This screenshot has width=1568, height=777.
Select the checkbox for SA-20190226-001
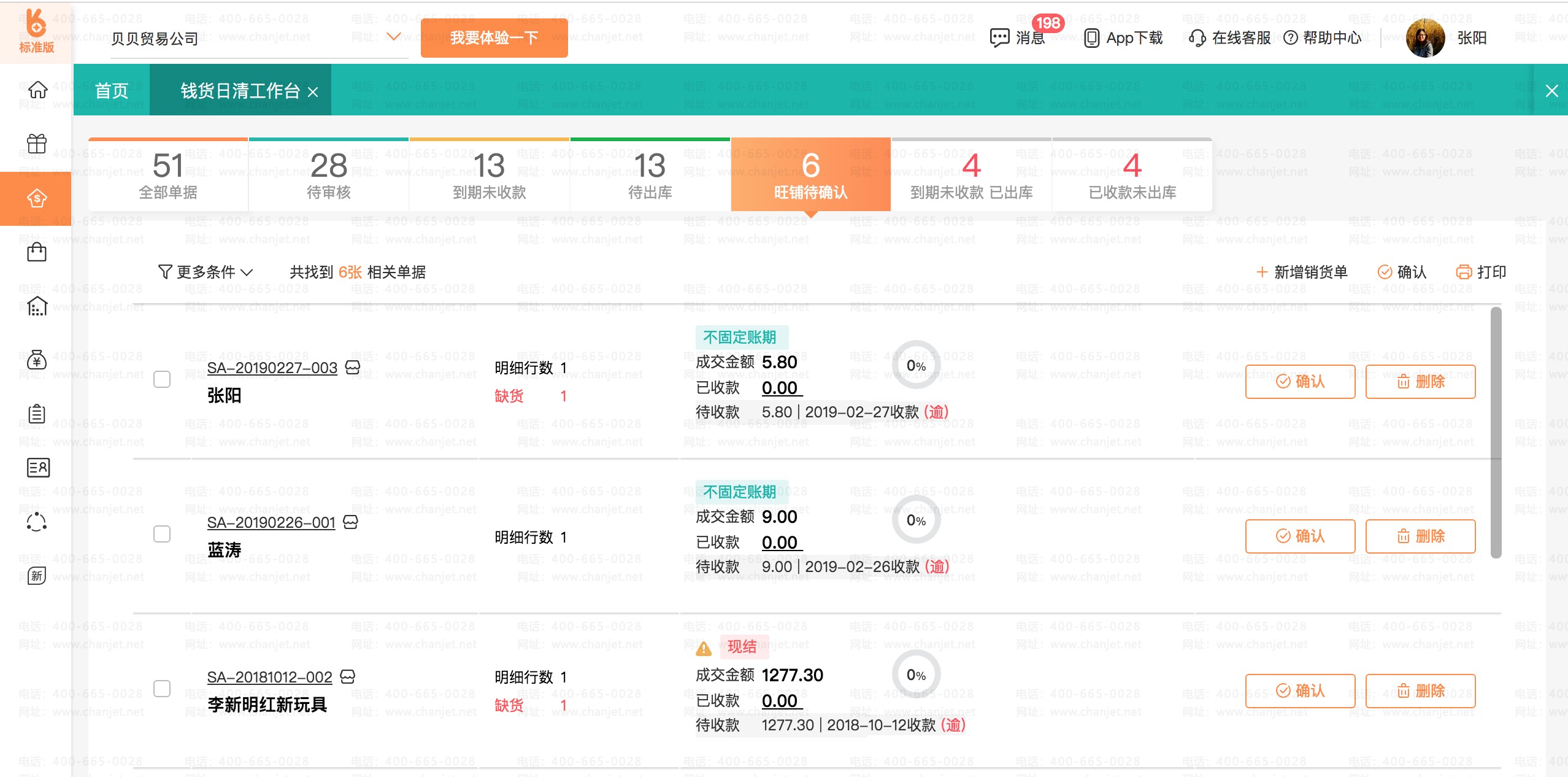click(x=162, y=534)
